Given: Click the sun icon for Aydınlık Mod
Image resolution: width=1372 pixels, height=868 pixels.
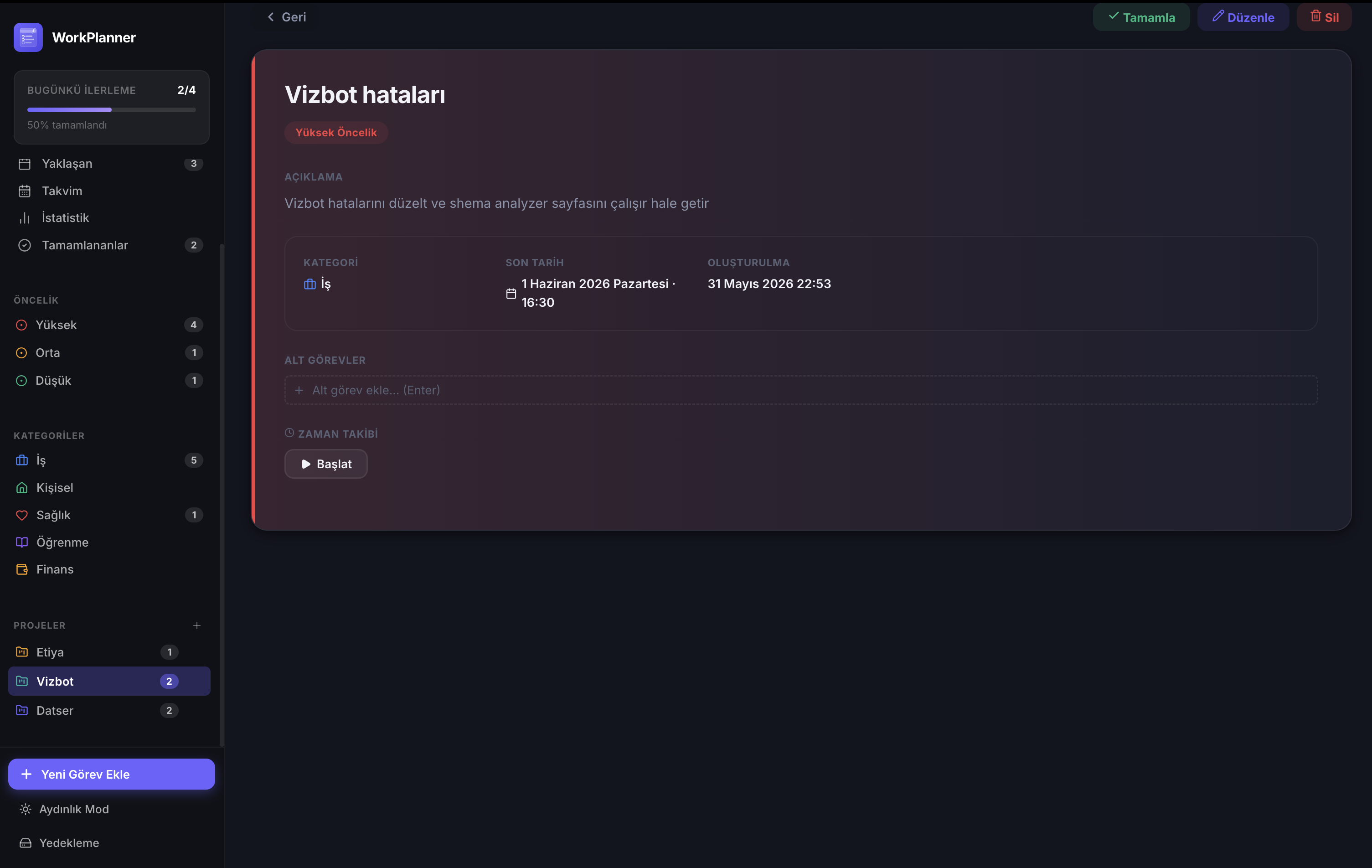Looking at the screenshot, I should click(x=25, y=809).
